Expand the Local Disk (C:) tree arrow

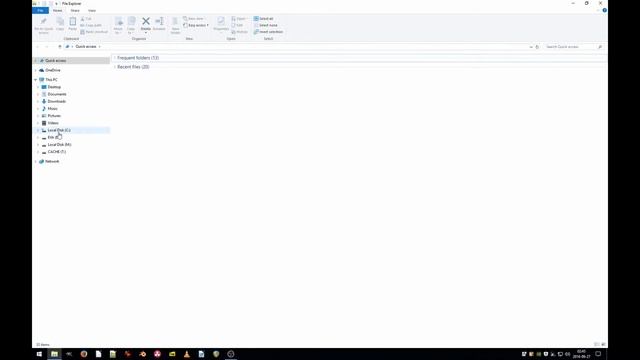(38, 130)
